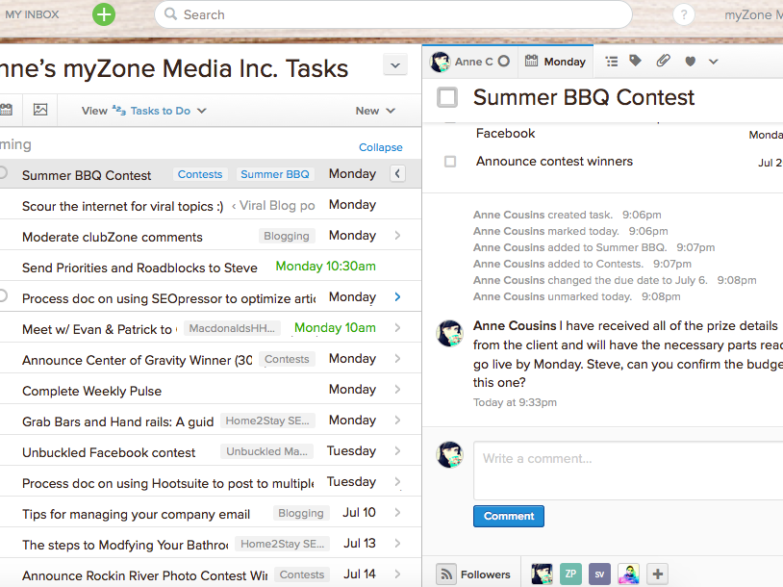783x587 pixels.
Task: Open Blogging tag on Moderate clubZone comments
Action: point(287,236)
